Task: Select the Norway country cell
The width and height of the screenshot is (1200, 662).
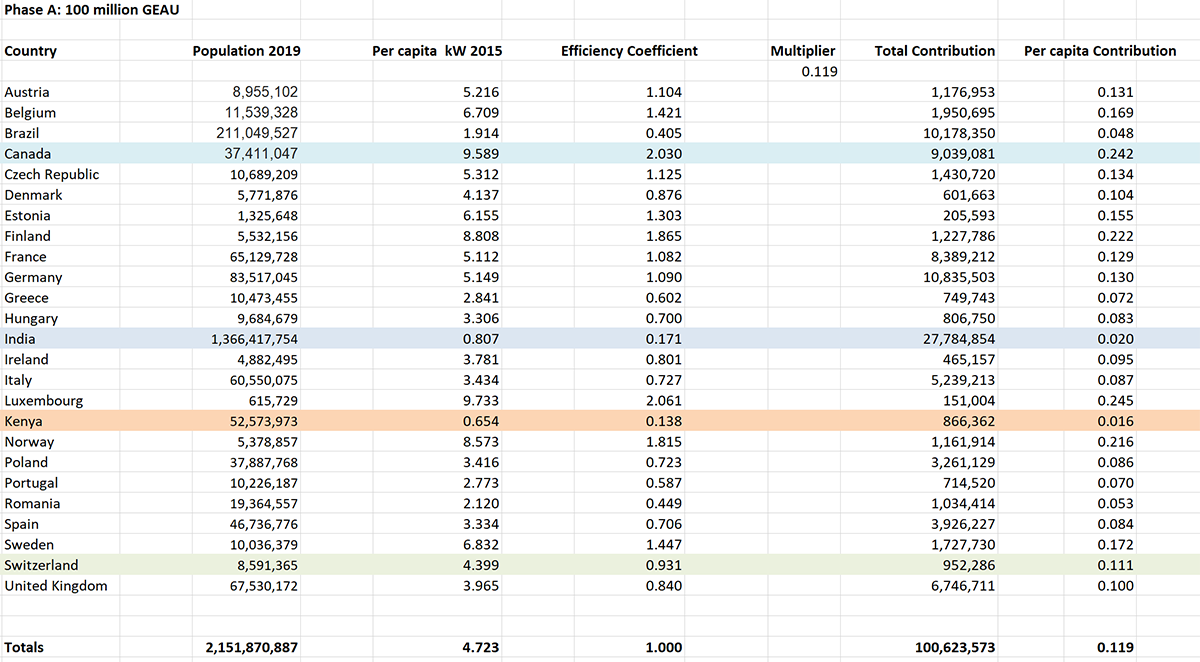Action: (29, 442)
